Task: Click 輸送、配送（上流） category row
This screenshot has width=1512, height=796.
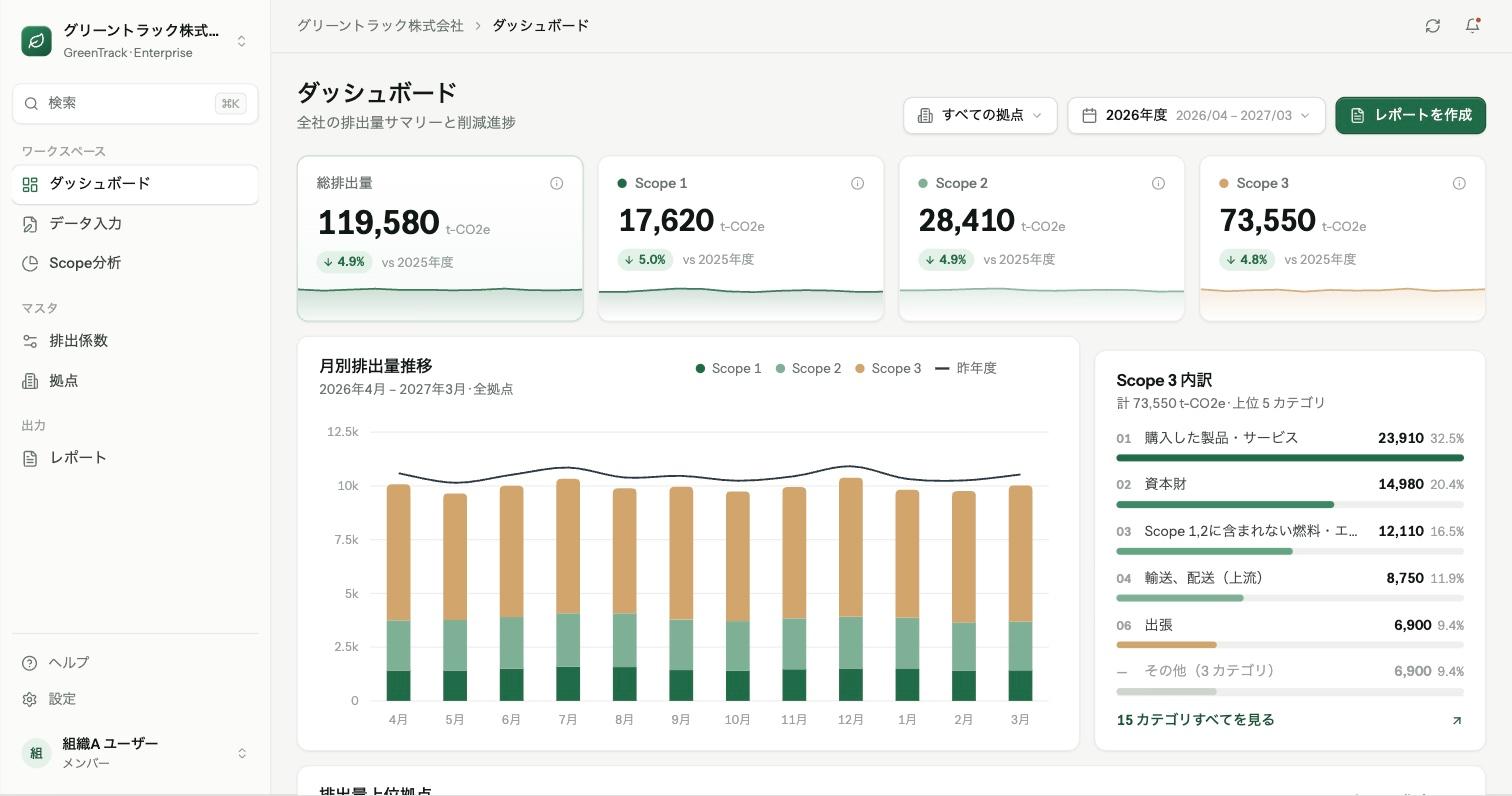Action: 1290,588
